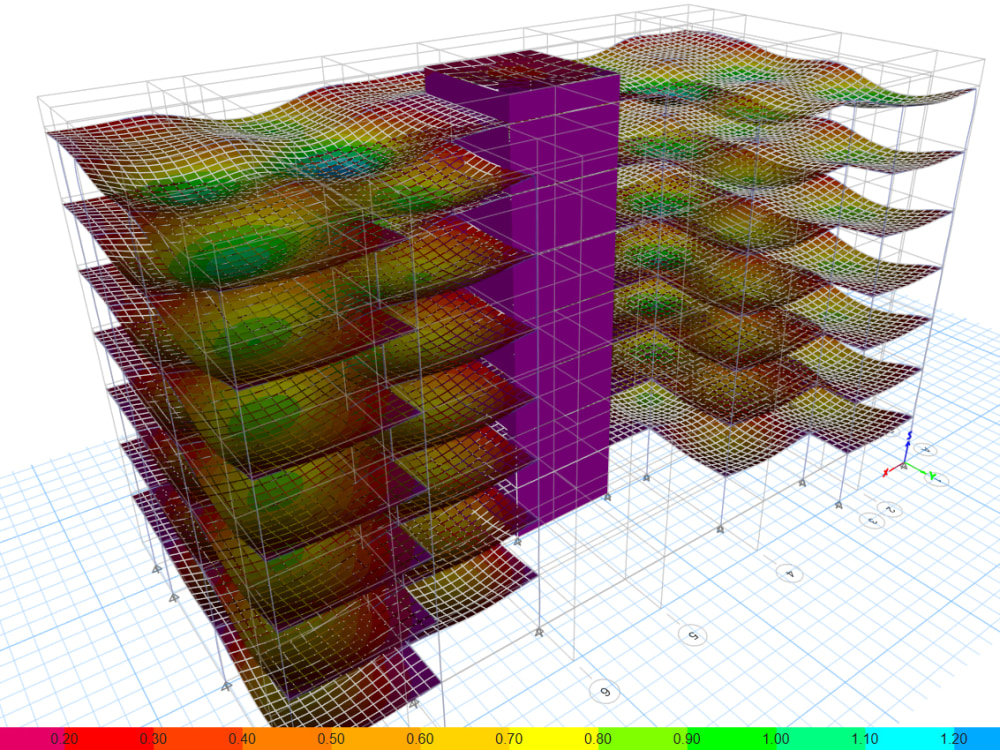Click grid bubble labeled 3
1000x750 pixels.
[874, 521]
